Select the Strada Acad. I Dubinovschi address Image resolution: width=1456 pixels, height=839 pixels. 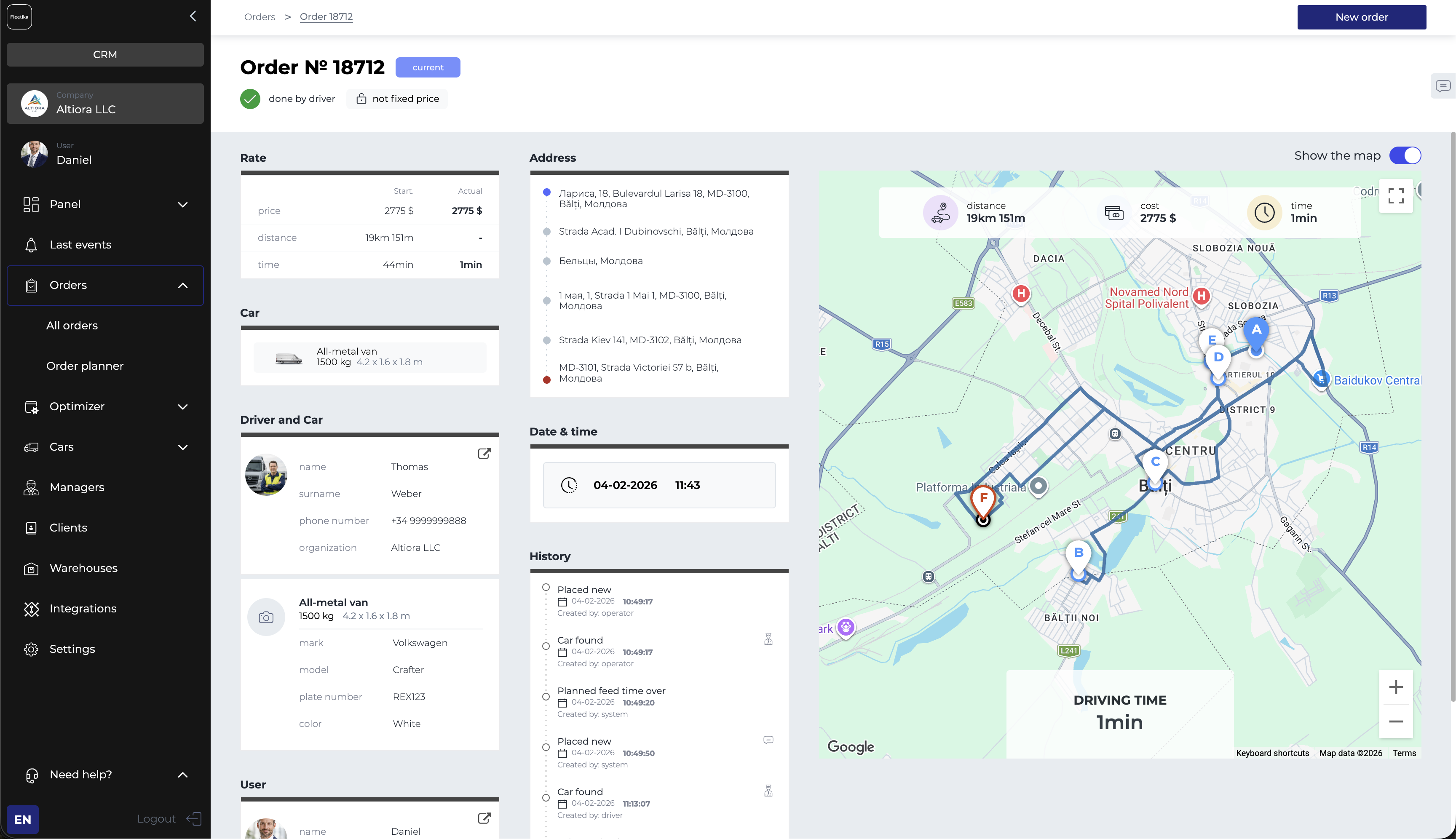point(656,232)
